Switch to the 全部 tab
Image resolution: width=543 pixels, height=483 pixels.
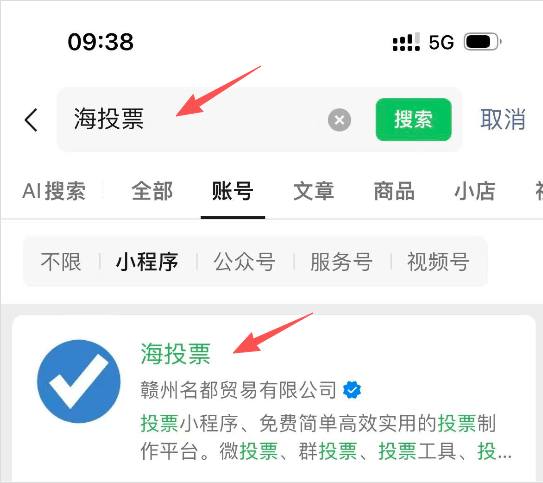pos(152,191)
